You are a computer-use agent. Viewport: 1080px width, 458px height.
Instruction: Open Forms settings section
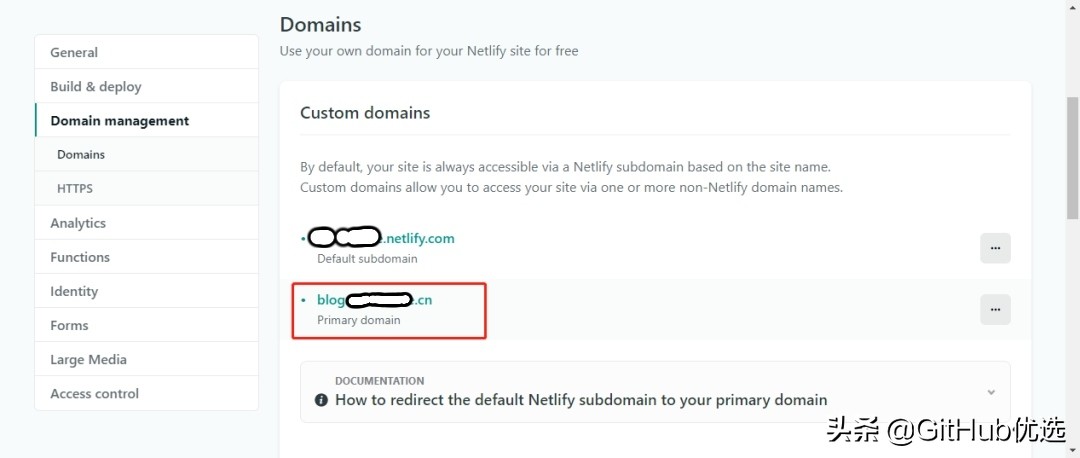tap(69, 325)
